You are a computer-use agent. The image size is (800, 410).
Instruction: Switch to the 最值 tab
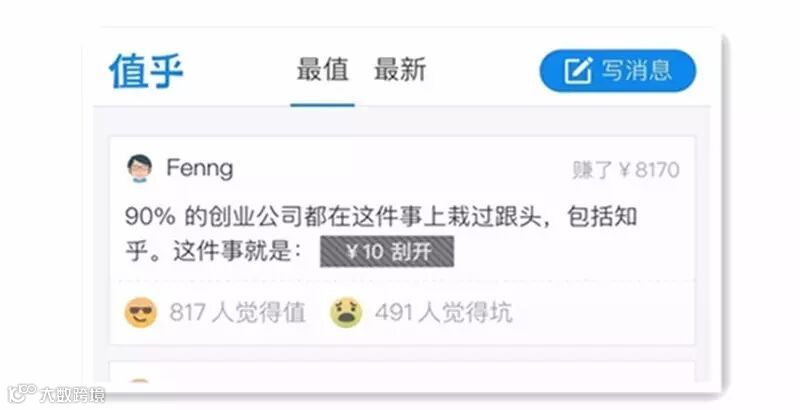tap(322, 69)
